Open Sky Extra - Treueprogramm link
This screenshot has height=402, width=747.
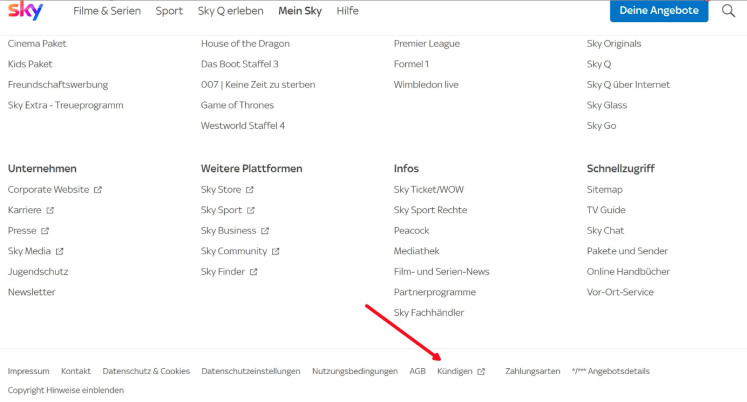point(65,105)
